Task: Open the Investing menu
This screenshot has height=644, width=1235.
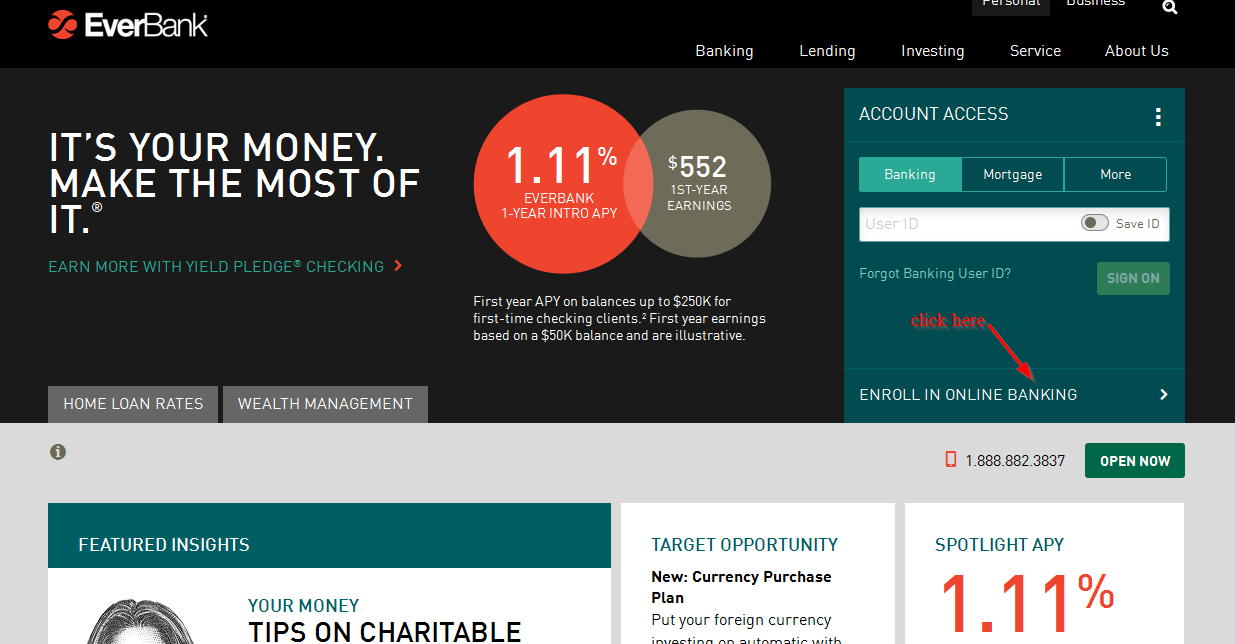Action: (932, 51)
